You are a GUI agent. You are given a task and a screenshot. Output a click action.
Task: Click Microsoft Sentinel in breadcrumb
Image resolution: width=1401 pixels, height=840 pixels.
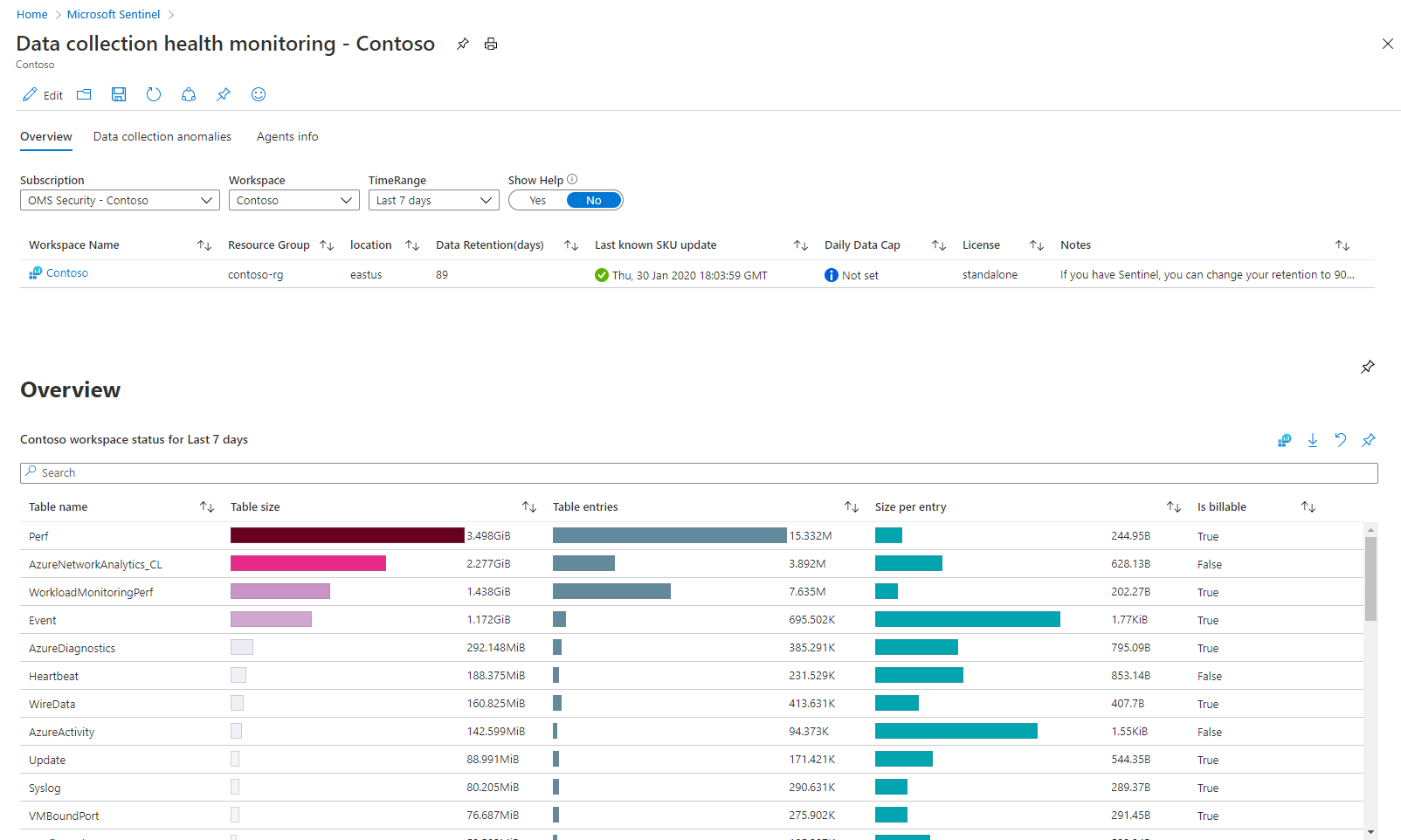[x=114, y=15]
